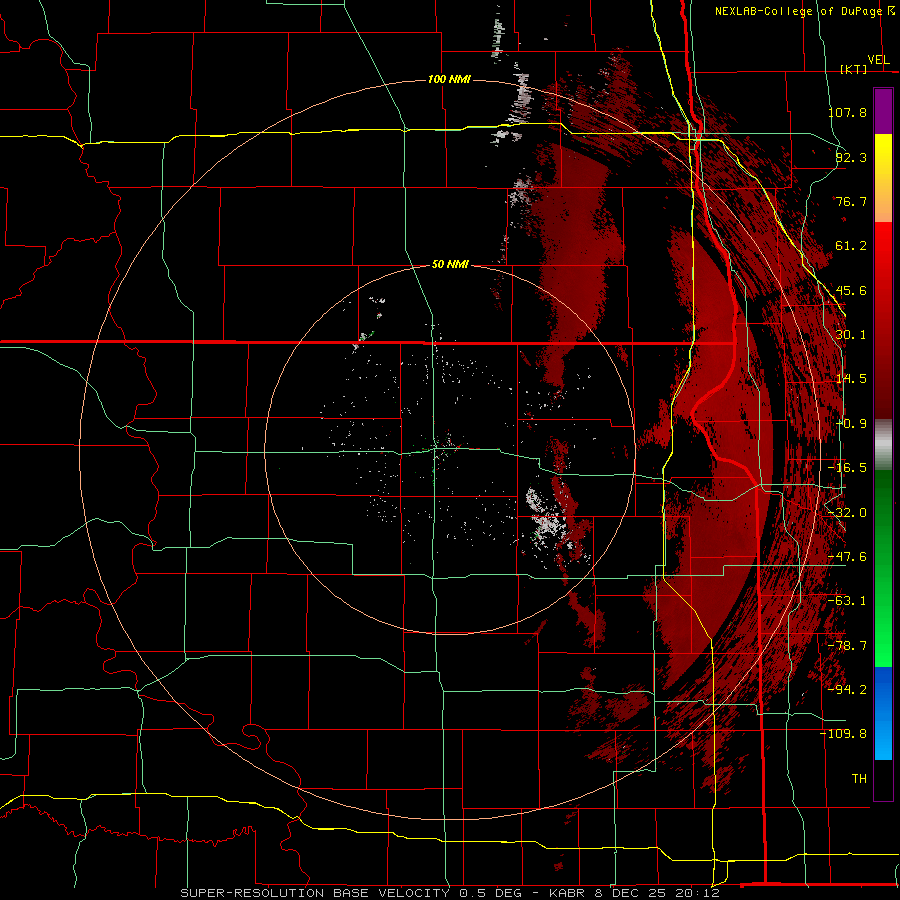Click the -94.2 velocity scale value
This screenshot has width=900, height=900.
click(x=847, y=689)
